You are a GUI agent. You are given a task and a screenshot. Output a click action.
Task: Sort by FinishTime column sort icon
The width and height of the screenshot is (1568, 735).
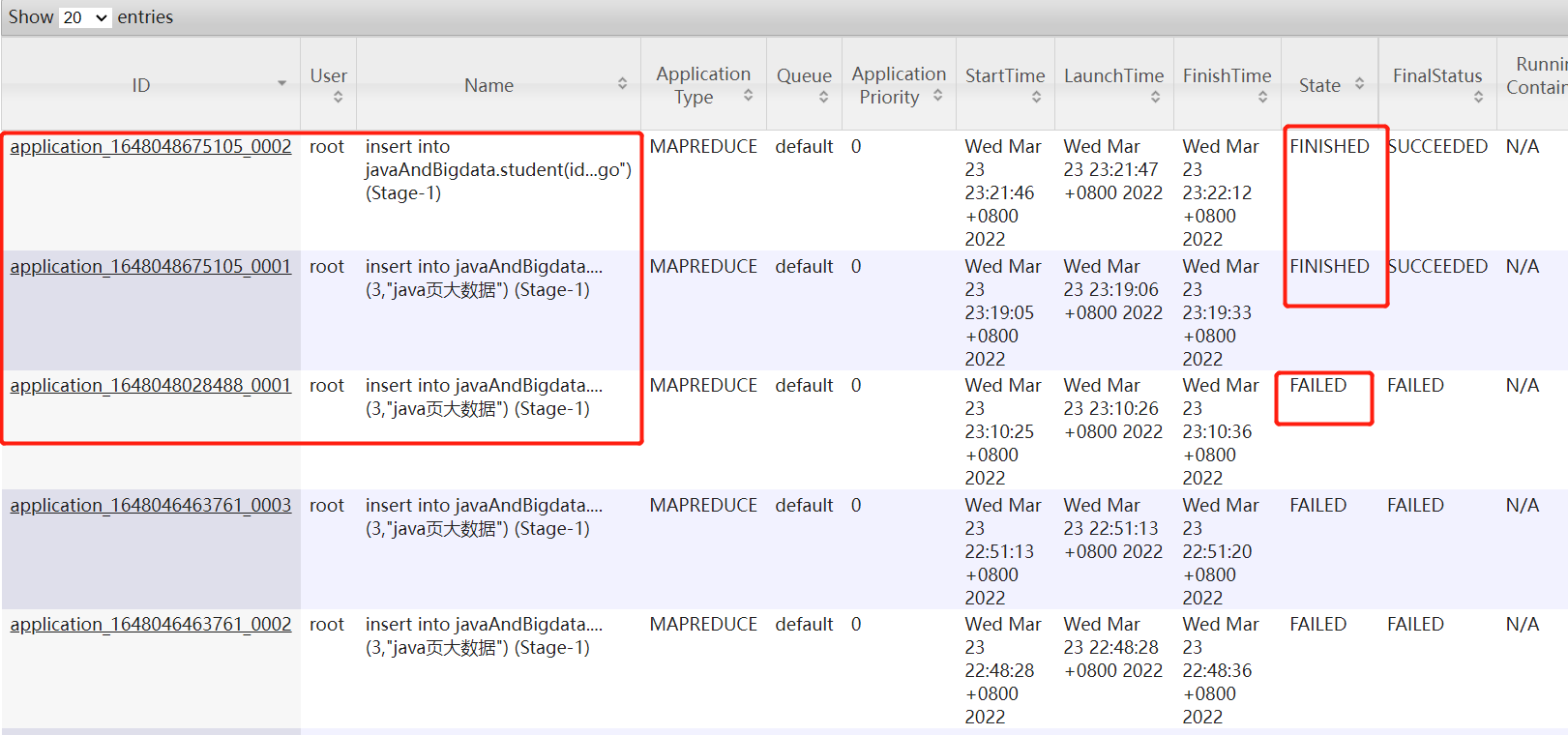click(1262, 97)
